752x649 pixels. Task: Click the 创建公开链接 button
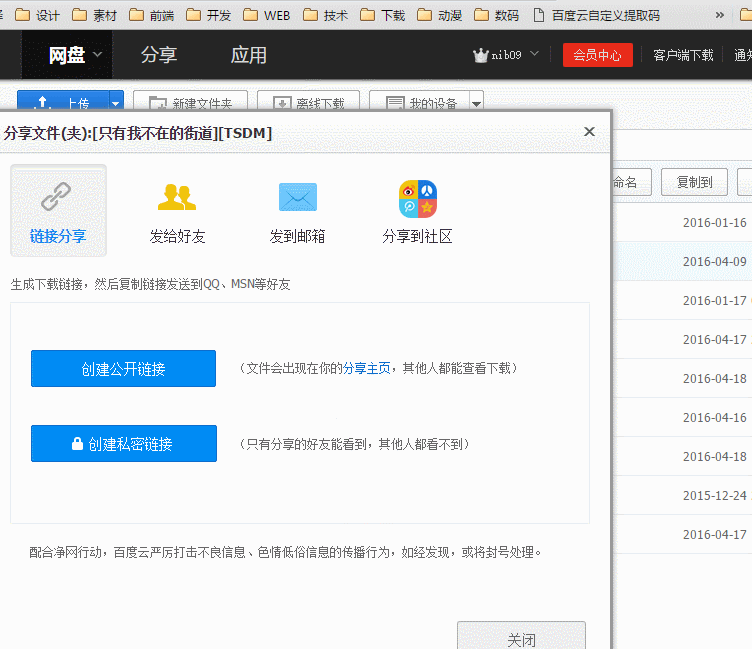[x=123, y=369]
